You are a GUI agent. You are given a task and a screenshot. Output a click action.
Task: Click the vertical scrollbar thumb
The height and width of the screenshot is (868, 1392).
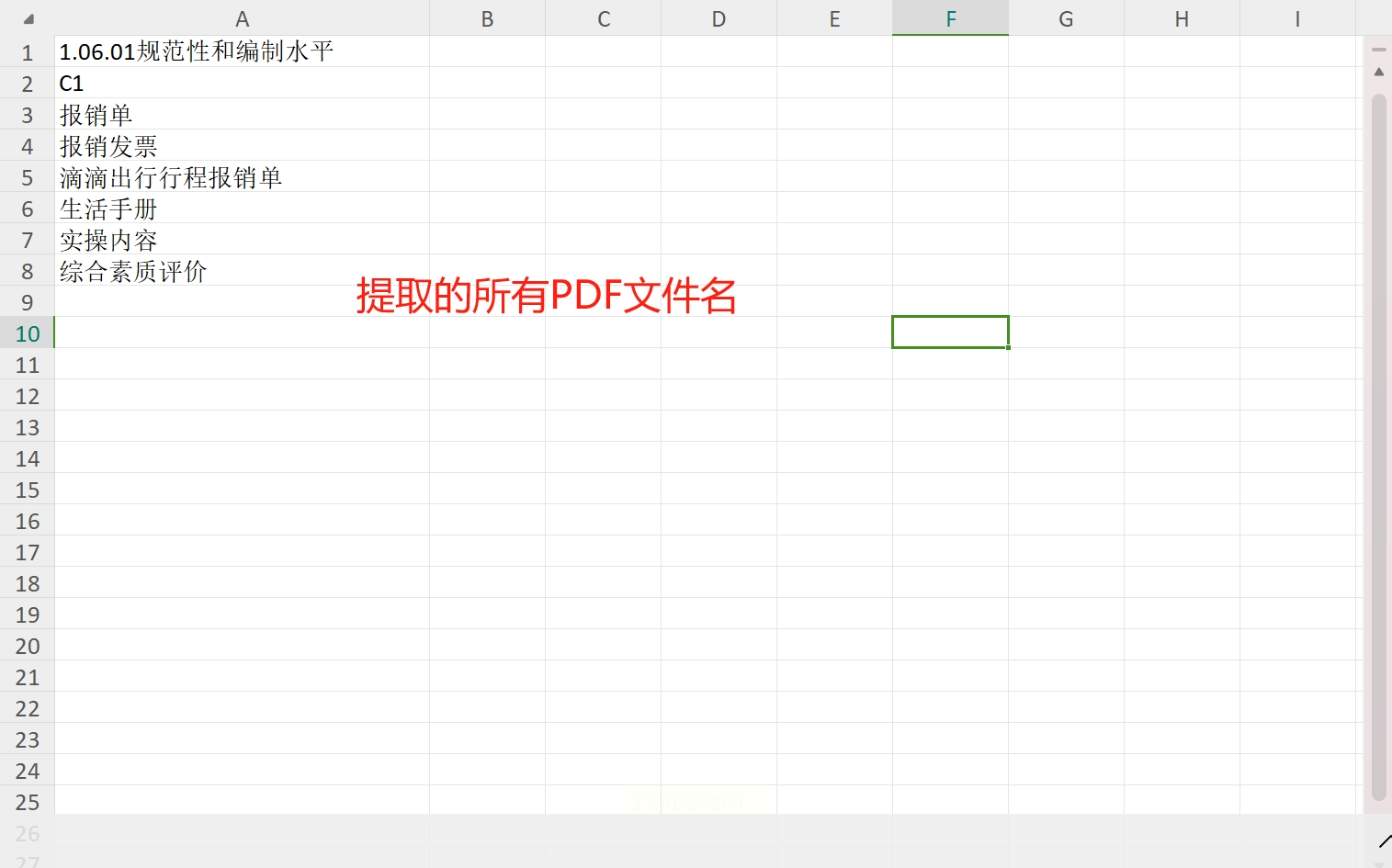point(1378,446)
